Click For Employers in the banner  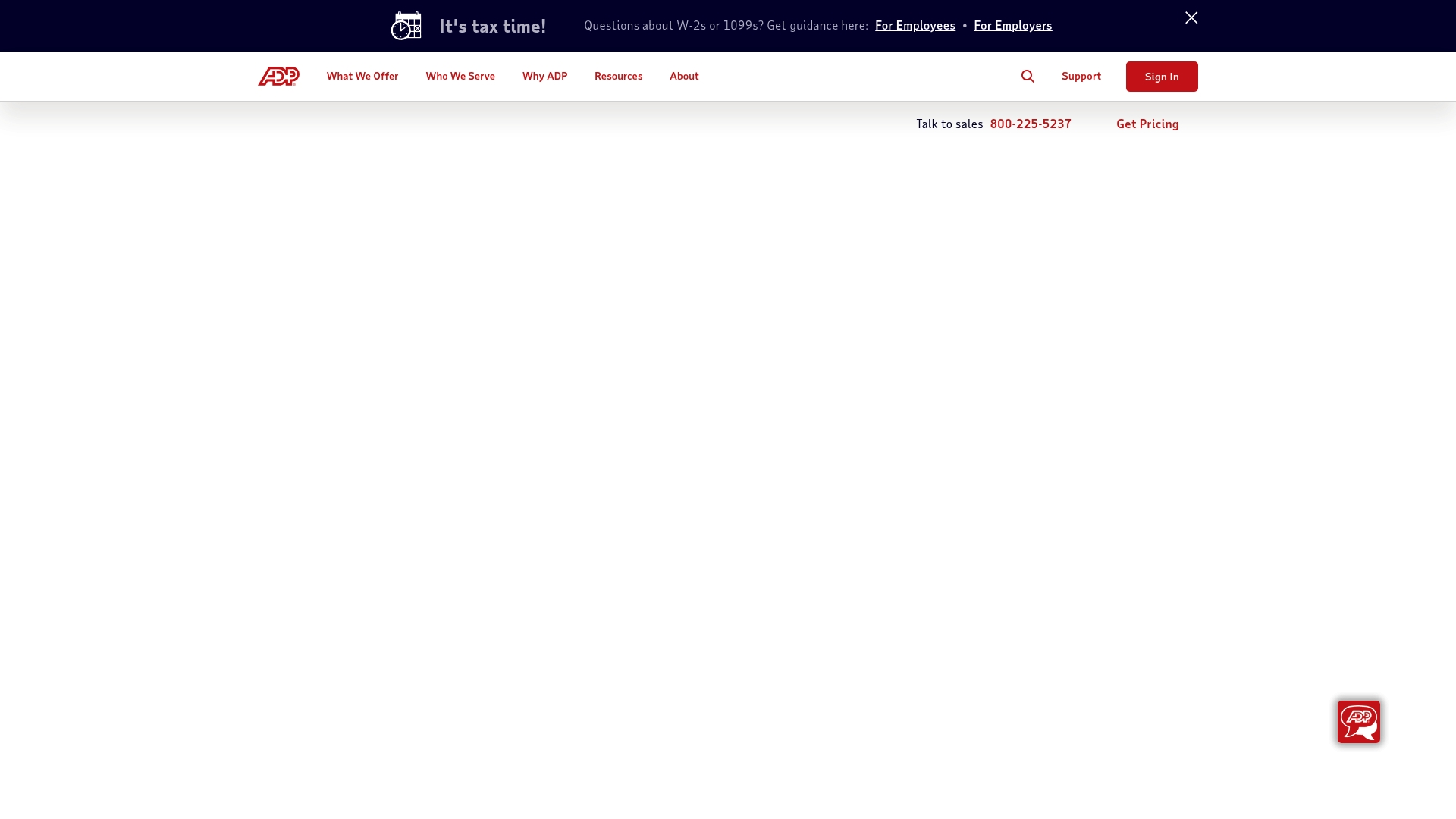click(1012, 25)
